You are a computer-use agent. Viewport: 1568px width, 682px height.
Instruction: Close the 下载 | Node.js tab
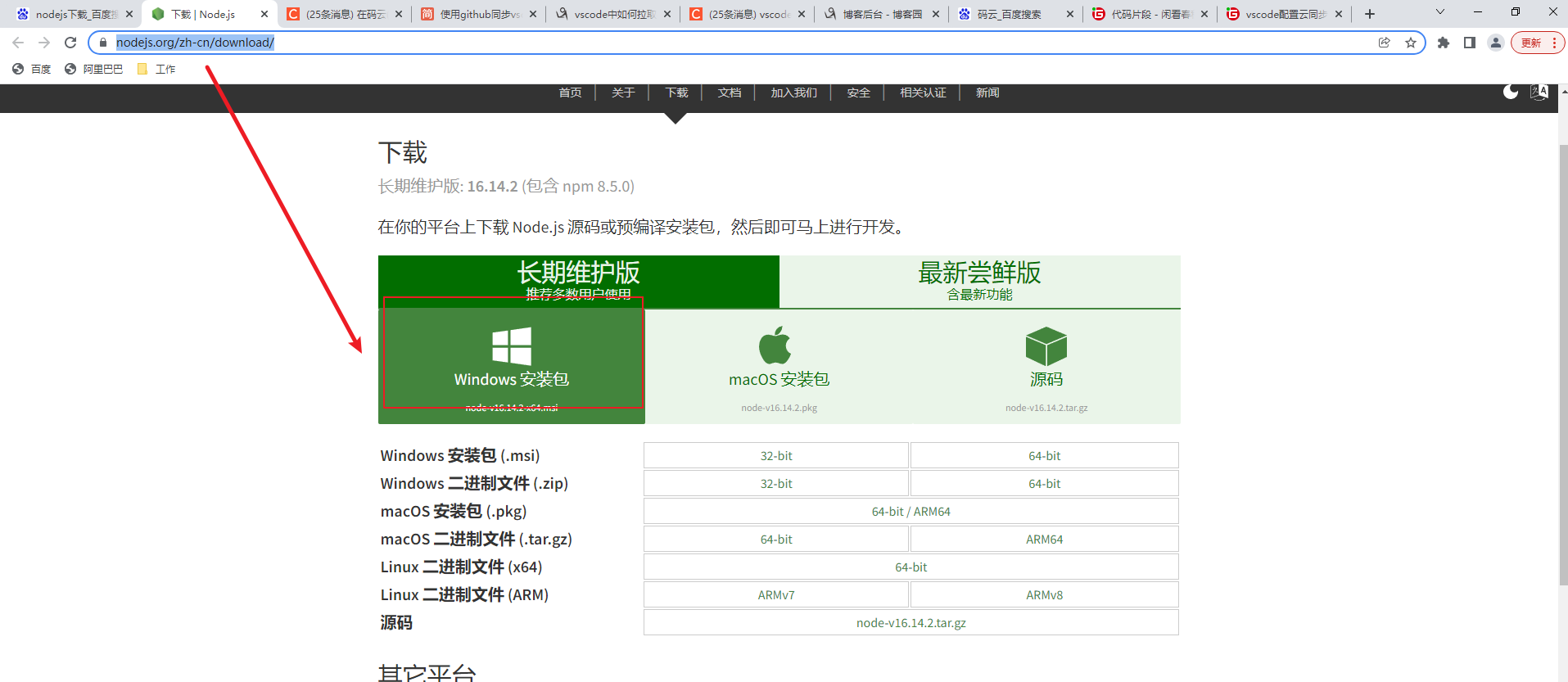coord(264,14)
